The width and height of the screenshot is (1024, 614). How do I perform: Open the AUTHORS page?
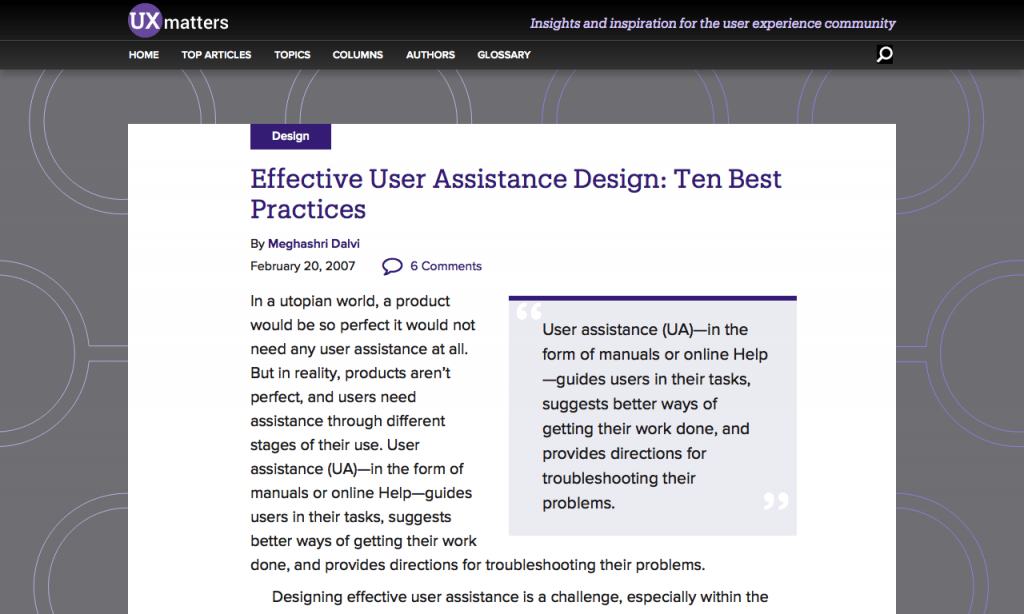[430, 55]
